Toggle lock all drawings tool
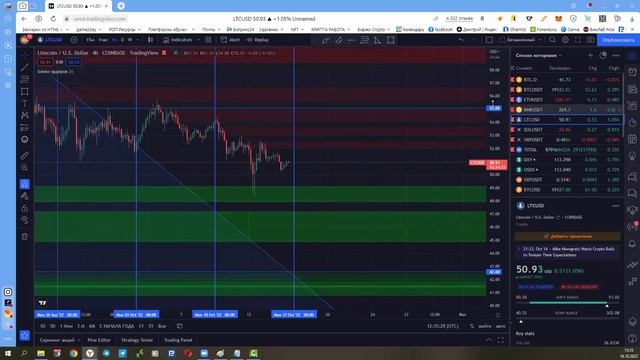Image resolution: width=640 pixels, height=360 pixels. (x=25, y=208)
